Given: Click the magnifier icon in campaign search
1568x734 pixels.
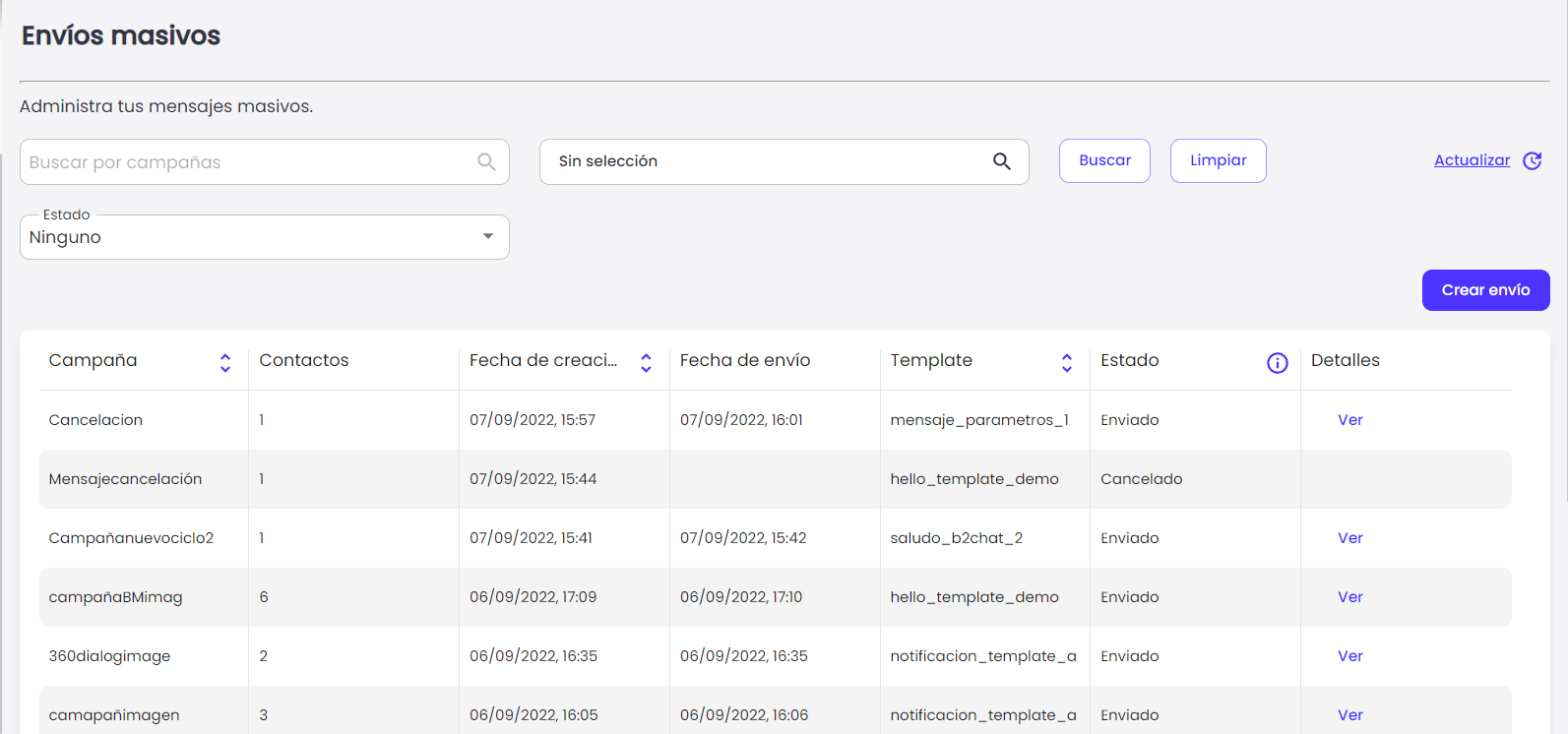Looking at the screenshot, I should 486,162.
